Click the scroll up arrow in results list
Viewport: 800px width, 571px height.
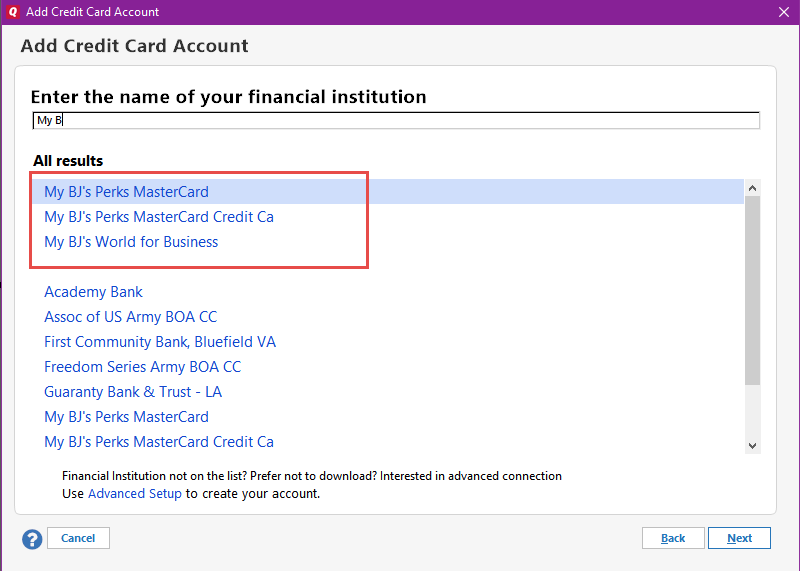752,188
